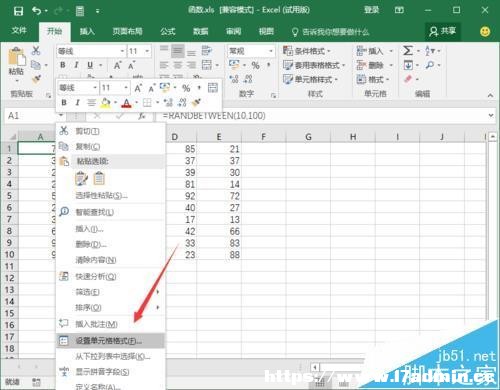Click Decrease Font Size in the ribbon
This screenshot has width=500, height=390.
pos(132,65)
